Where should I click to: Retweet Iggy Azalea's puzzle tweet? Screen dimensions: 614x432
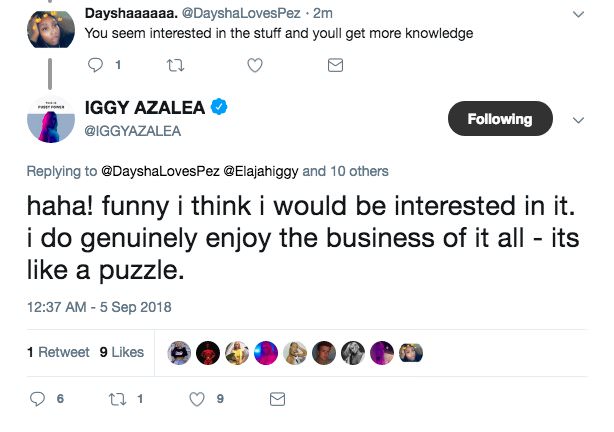(120, 398)
